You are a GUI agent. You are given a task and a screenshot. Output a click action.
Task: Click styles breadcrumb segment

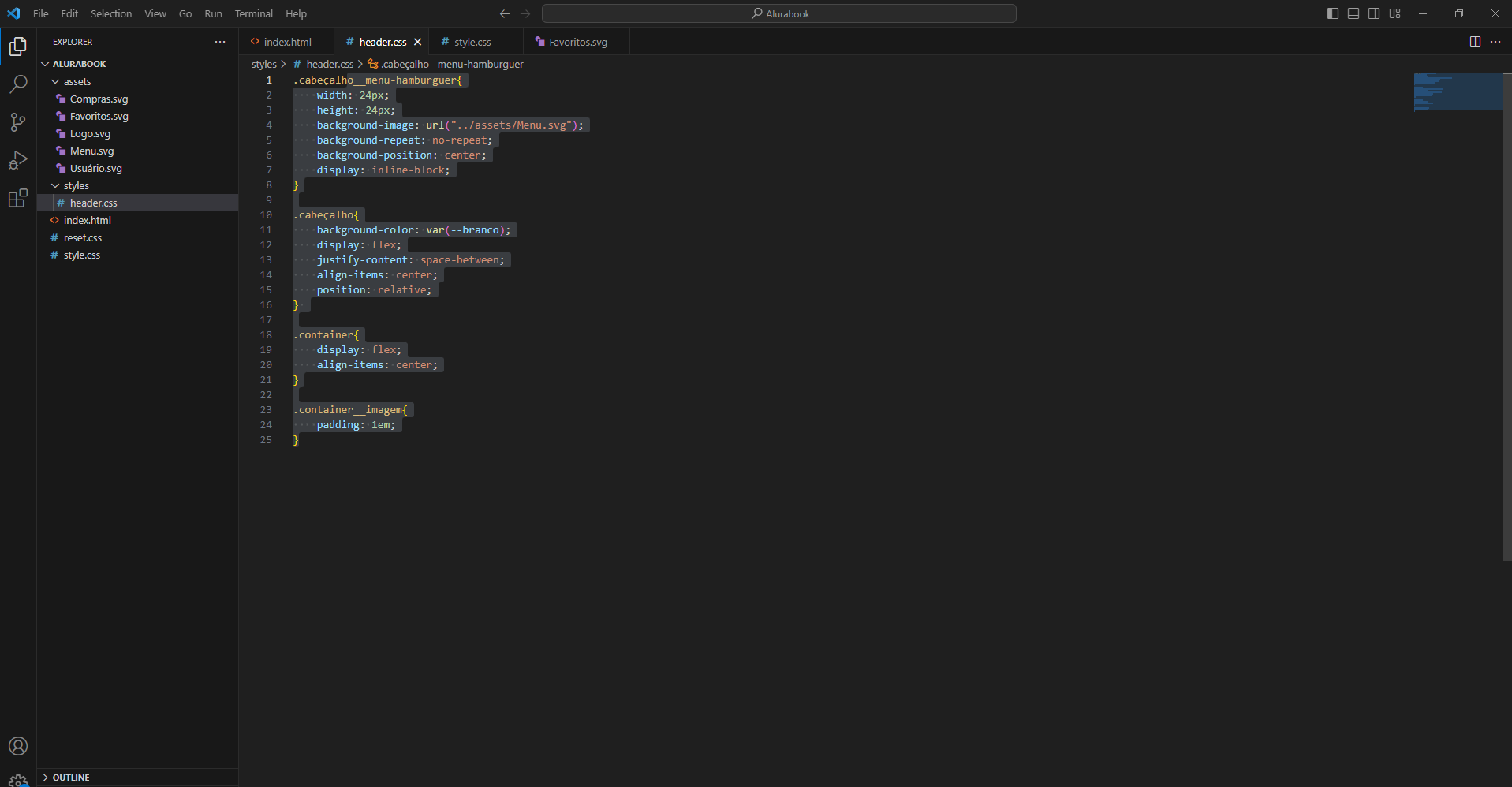(x=264, y=64)
